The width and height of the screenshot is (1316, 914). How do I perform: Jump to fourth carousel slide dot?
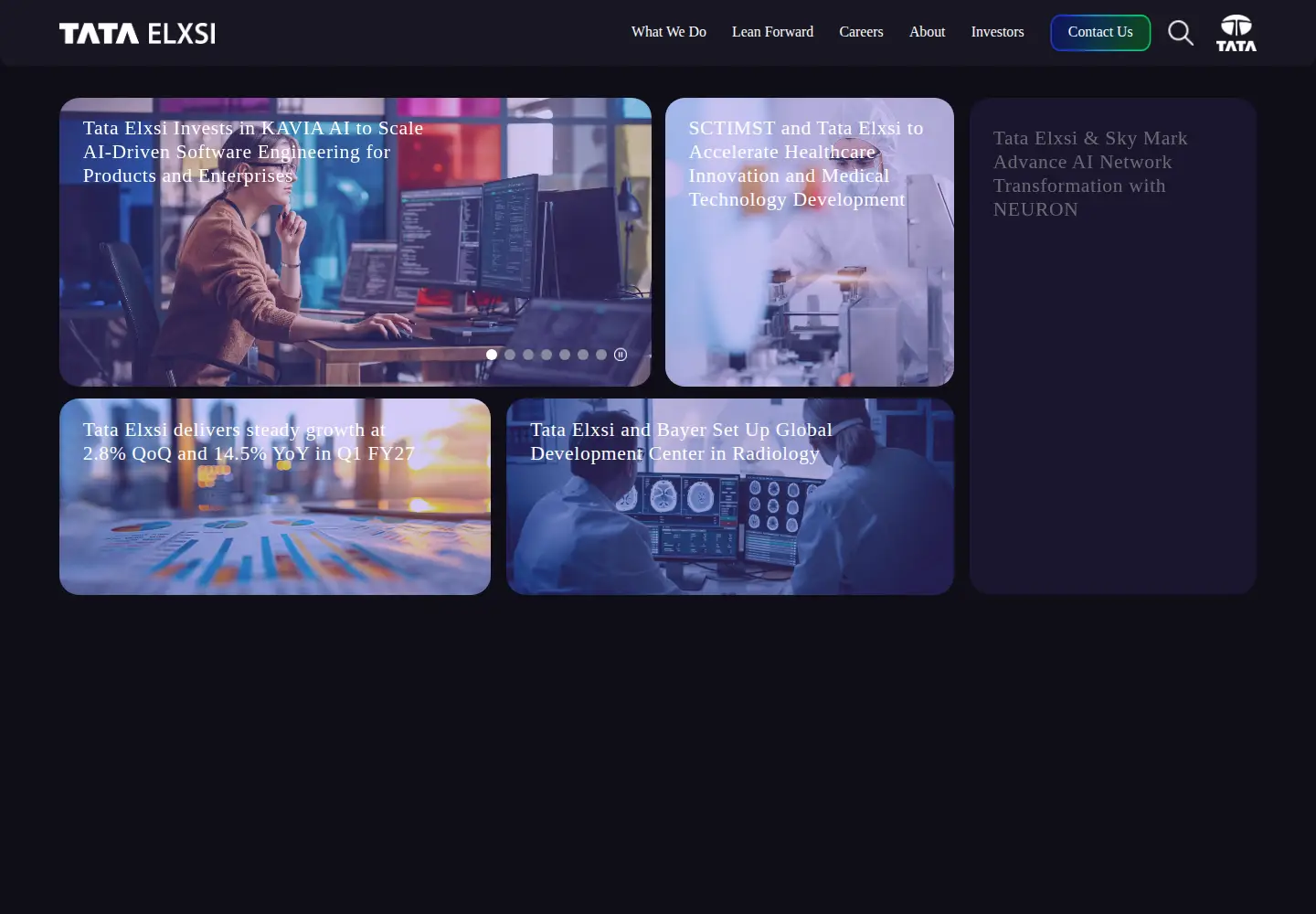pos(547,355)
